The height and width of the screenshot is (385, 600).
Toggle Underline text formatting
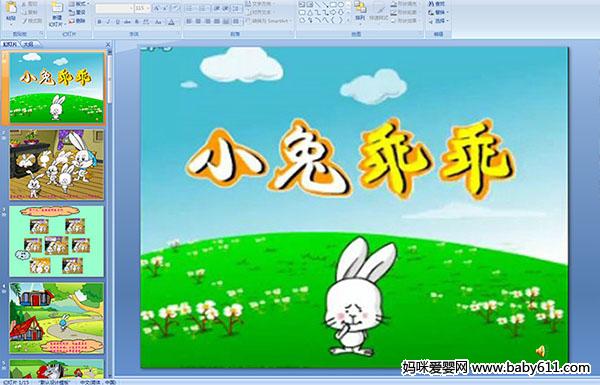click(x=117, y=22)
